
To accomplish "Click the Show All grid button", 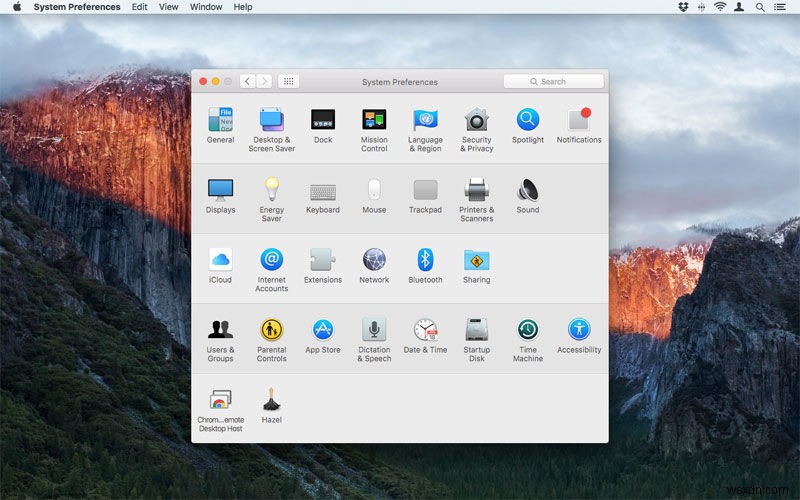I will coord(288,81).
